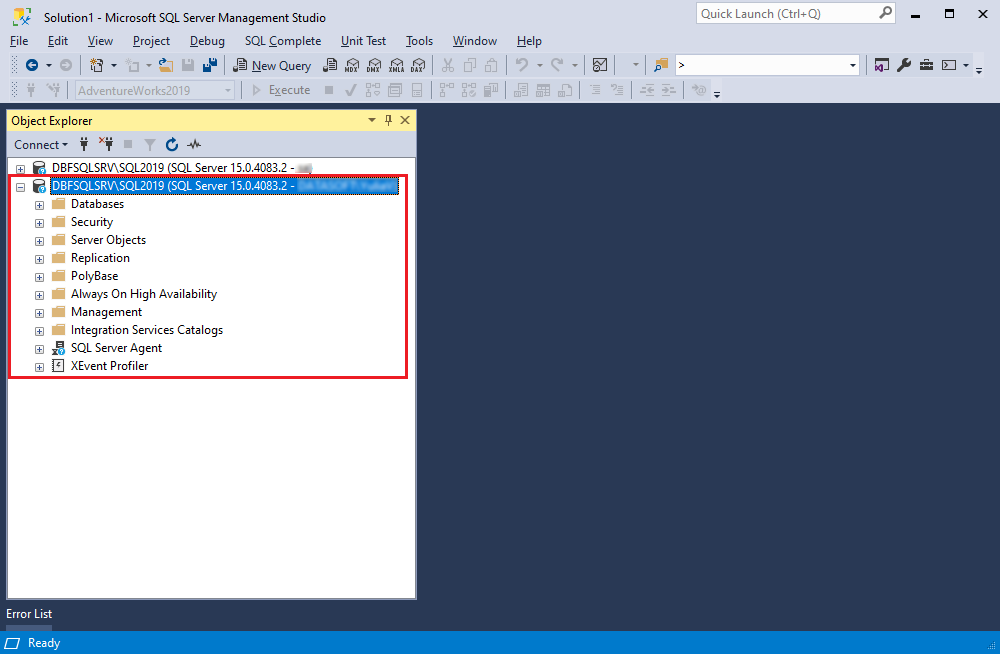The image size is (1000, 654).
Task: Click the Database Engine Query icon
Action: click(330, 65)
